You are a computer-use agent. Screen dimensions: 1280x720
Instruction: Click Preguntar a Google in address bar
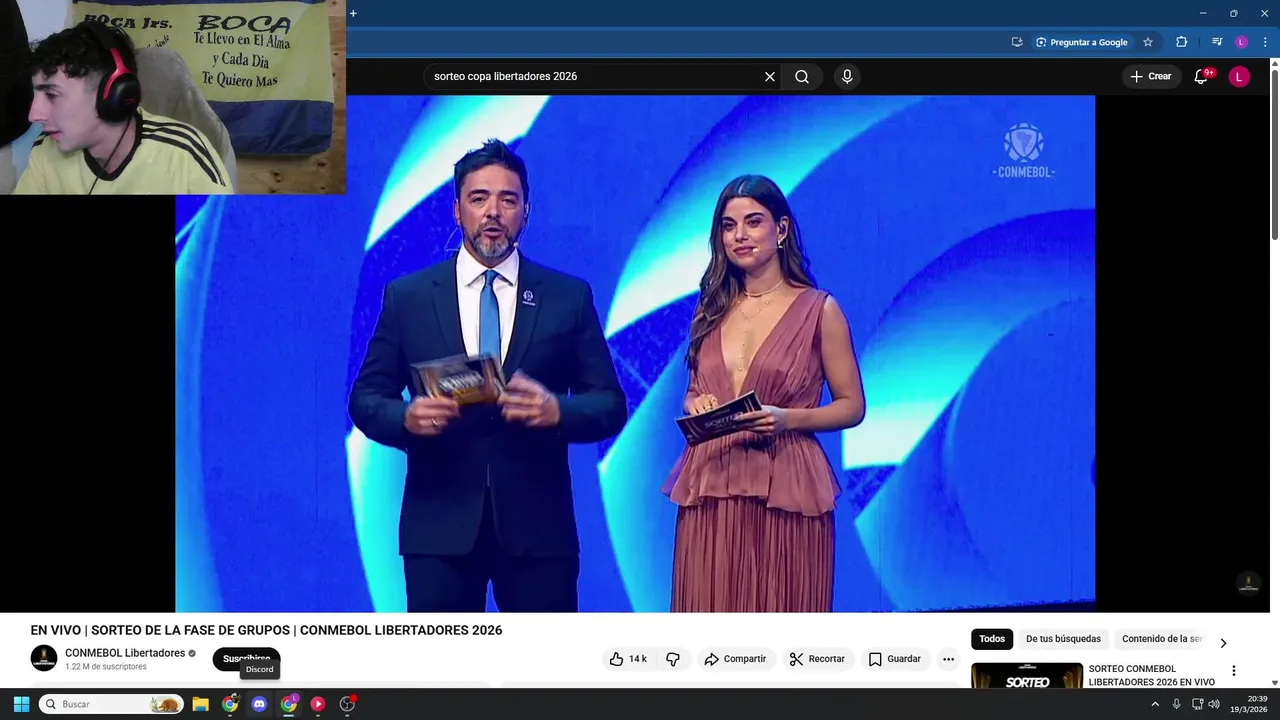coord(1081,42)
